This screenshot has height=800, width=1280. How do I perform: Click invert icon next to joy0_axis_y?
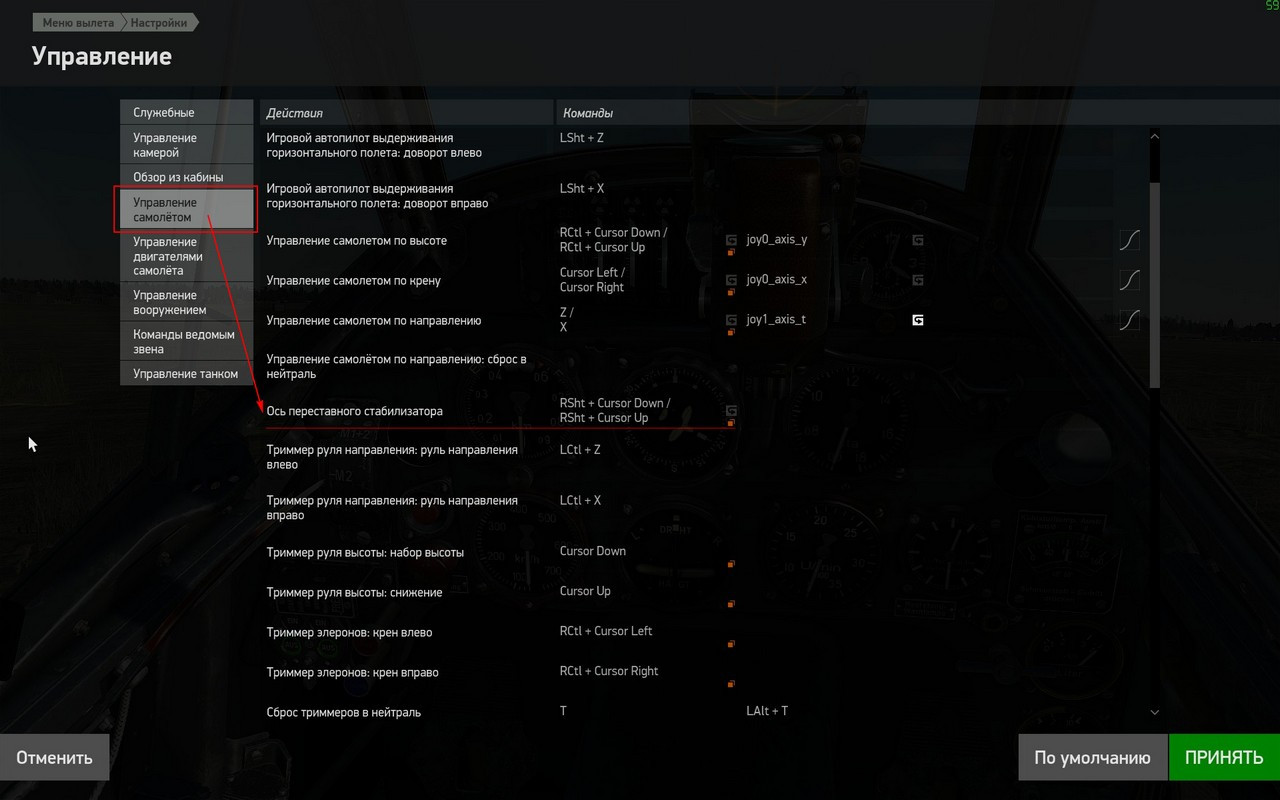point(917,240)
